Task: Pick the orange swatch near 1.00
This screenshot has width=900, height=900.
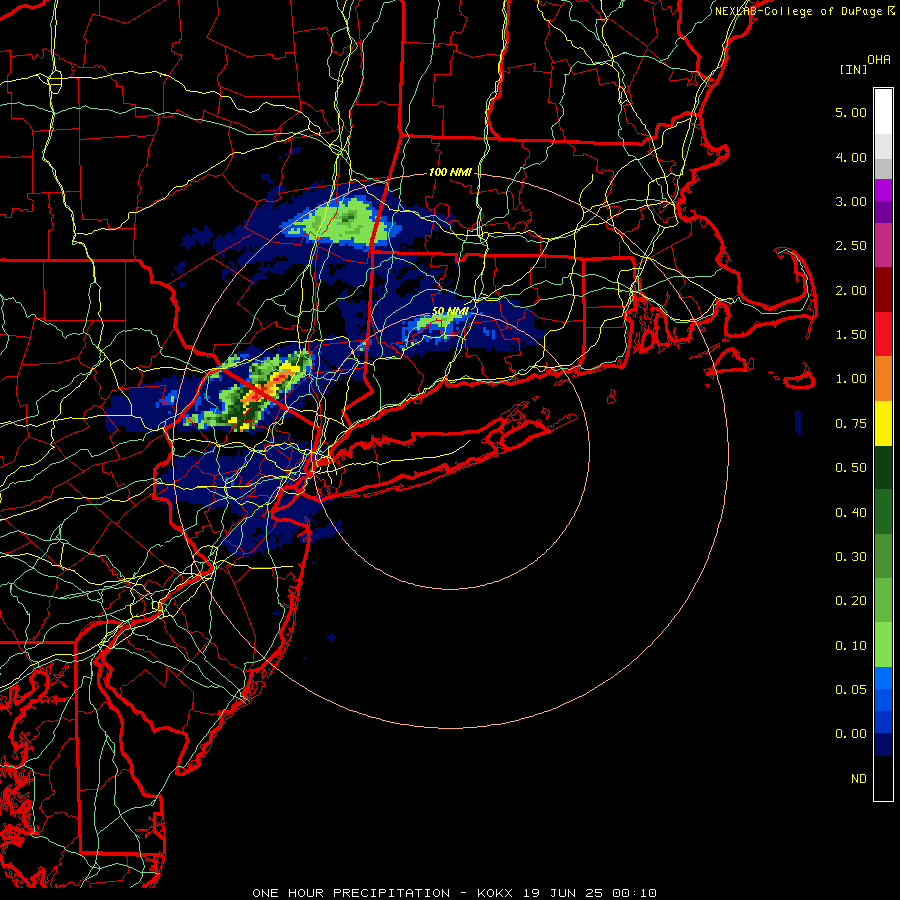Action: [883, 379]
